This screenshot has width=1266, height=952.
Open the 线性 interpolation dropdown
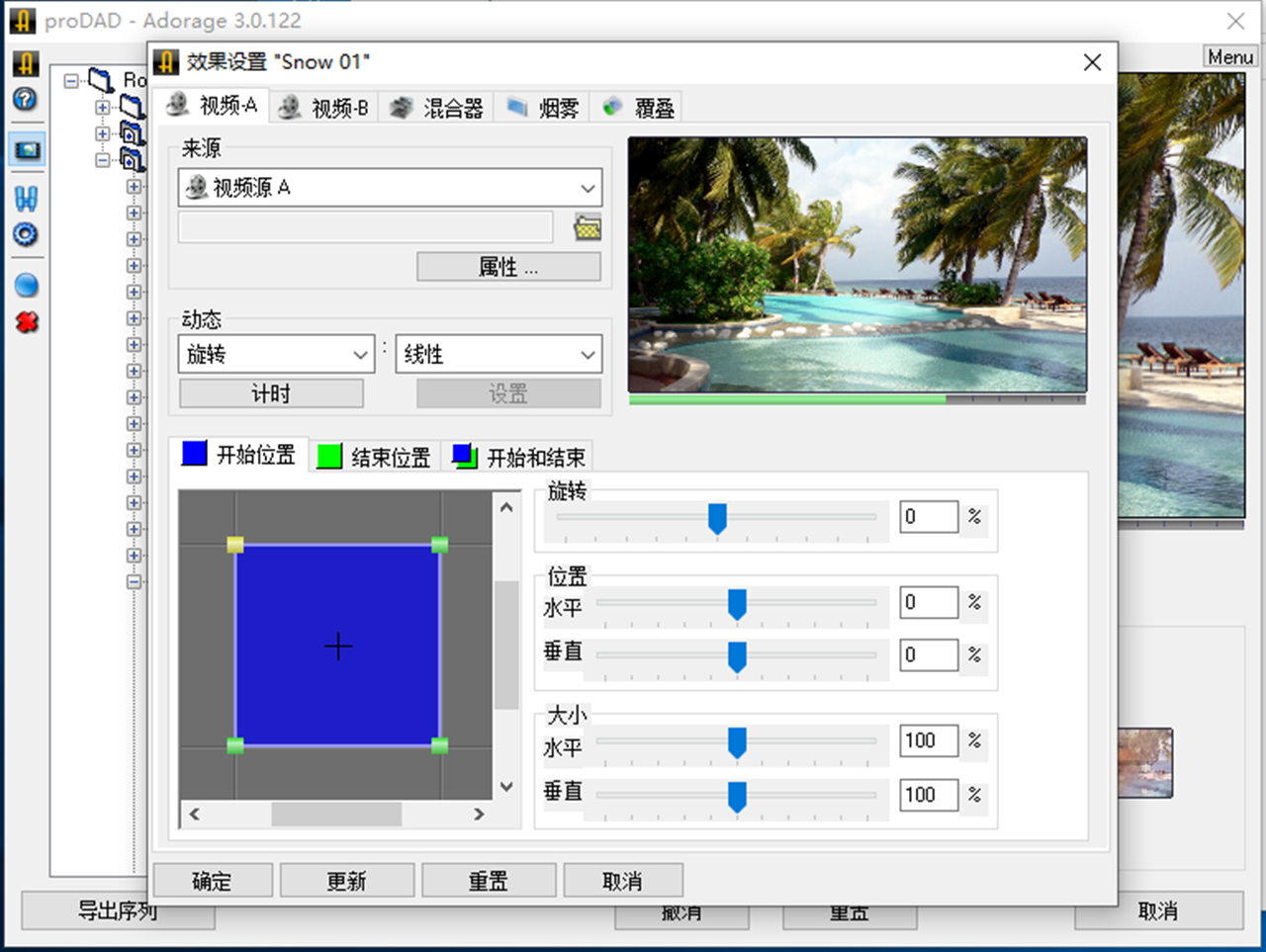click(497, 353)
